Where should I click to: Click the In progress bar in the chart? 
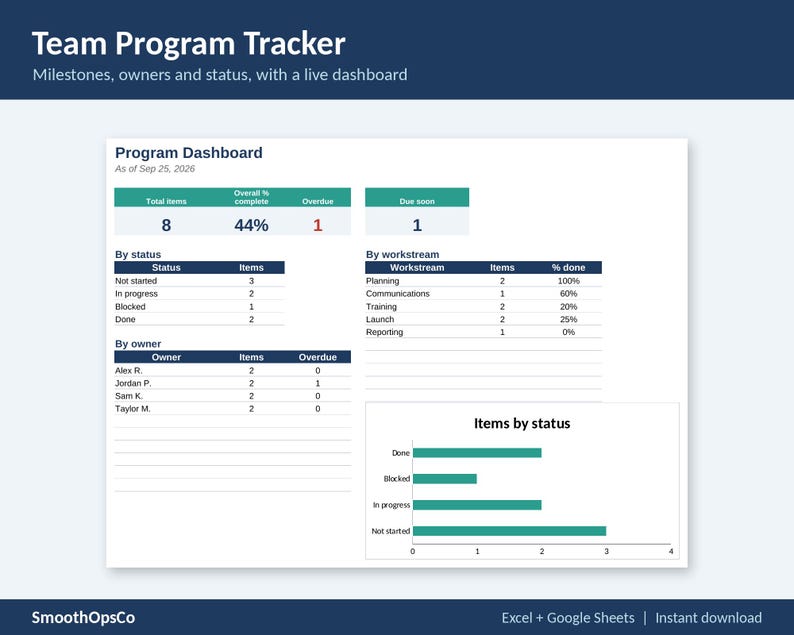pos(477,505)
